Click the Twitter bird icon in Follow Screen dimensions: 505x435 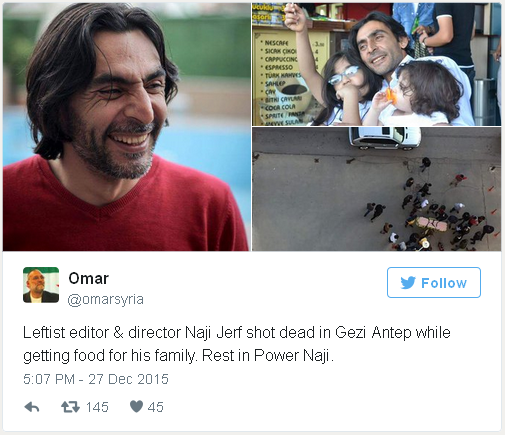point(408,283)
